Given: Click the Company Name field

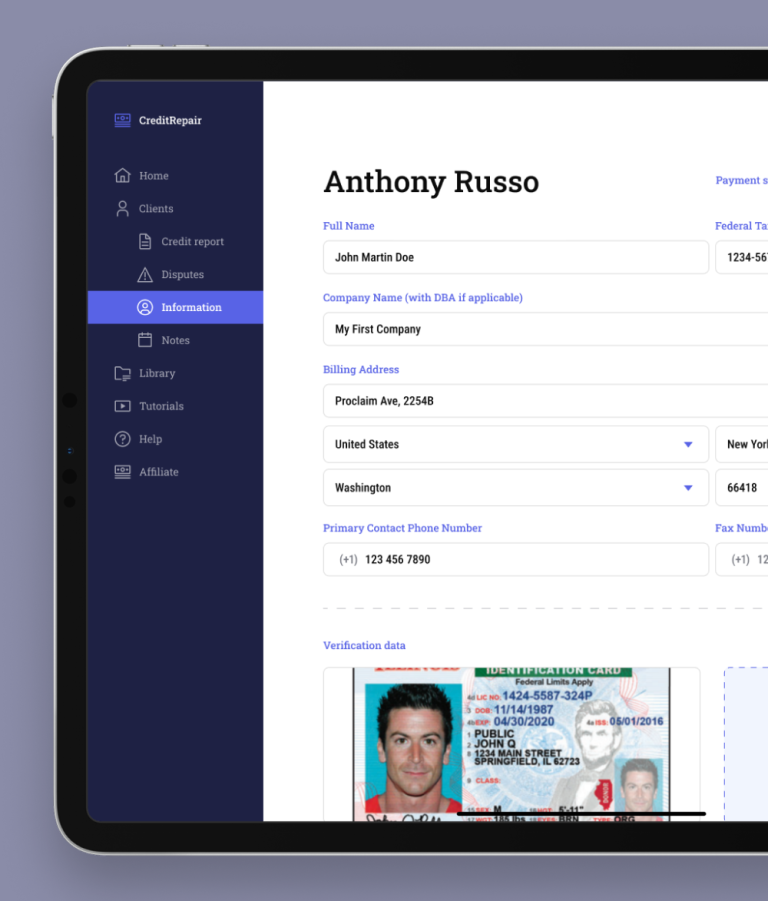Looking at the screenshot, I should (x=545, y=329).
